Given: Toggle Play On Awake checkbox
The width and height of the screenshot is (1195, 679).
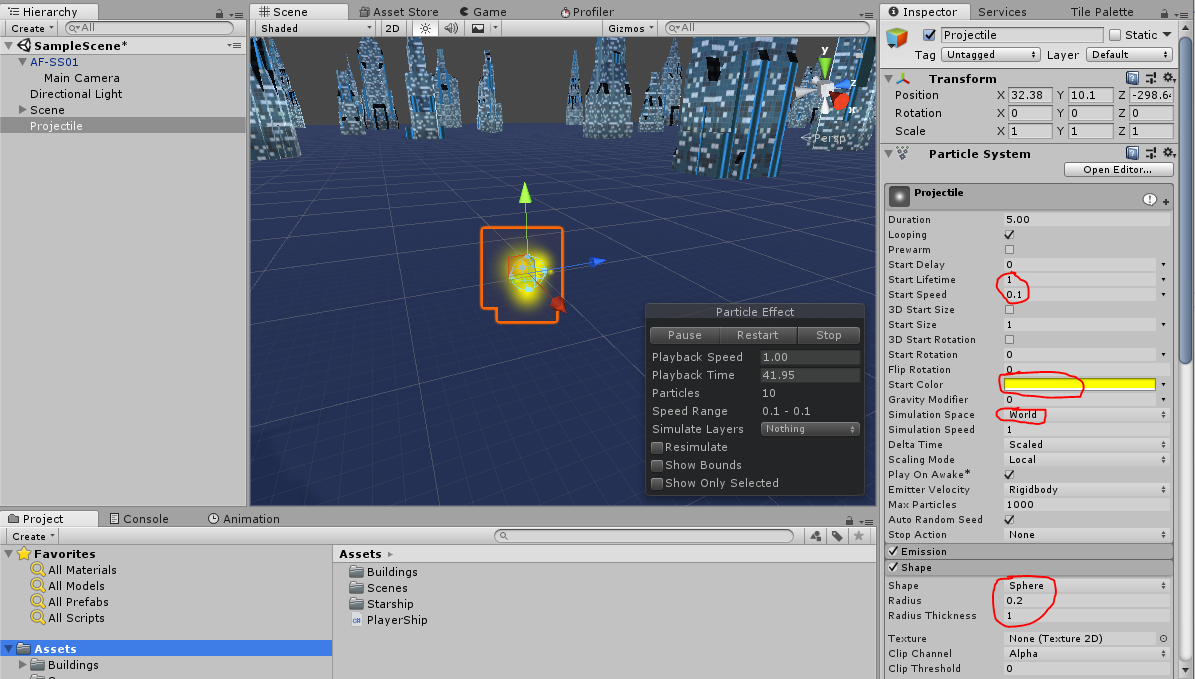Looking at the screenshot, I should tap(1009, 475).
